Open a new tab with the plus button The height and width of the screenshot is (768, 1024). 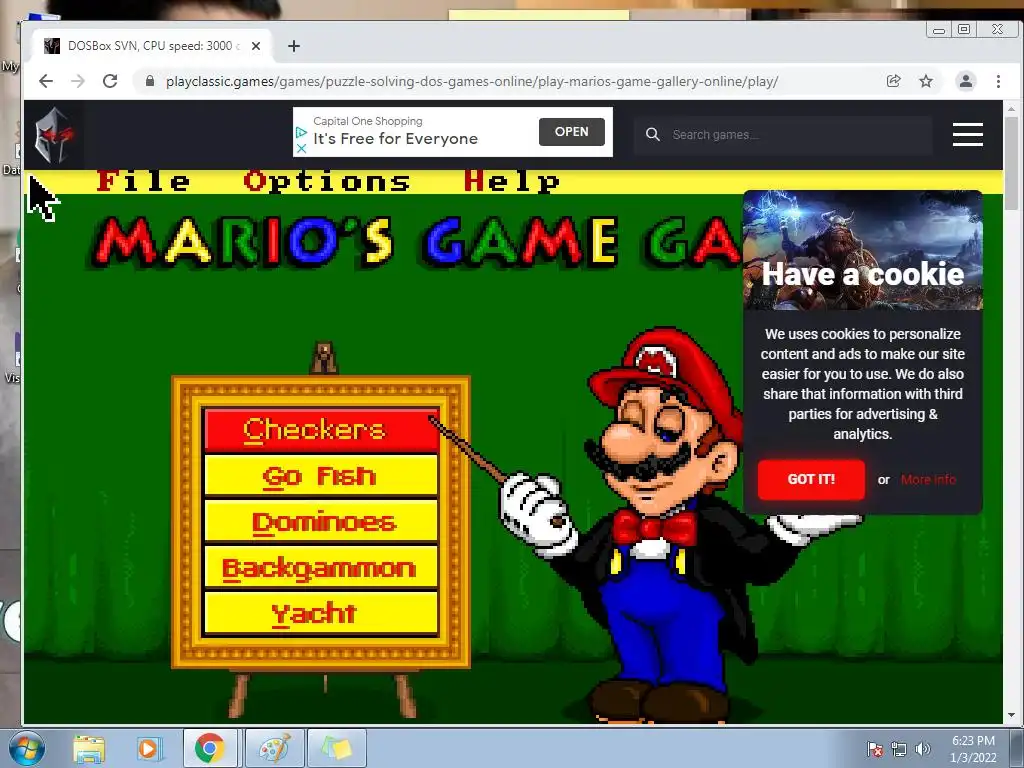click(x=294, y=46)
